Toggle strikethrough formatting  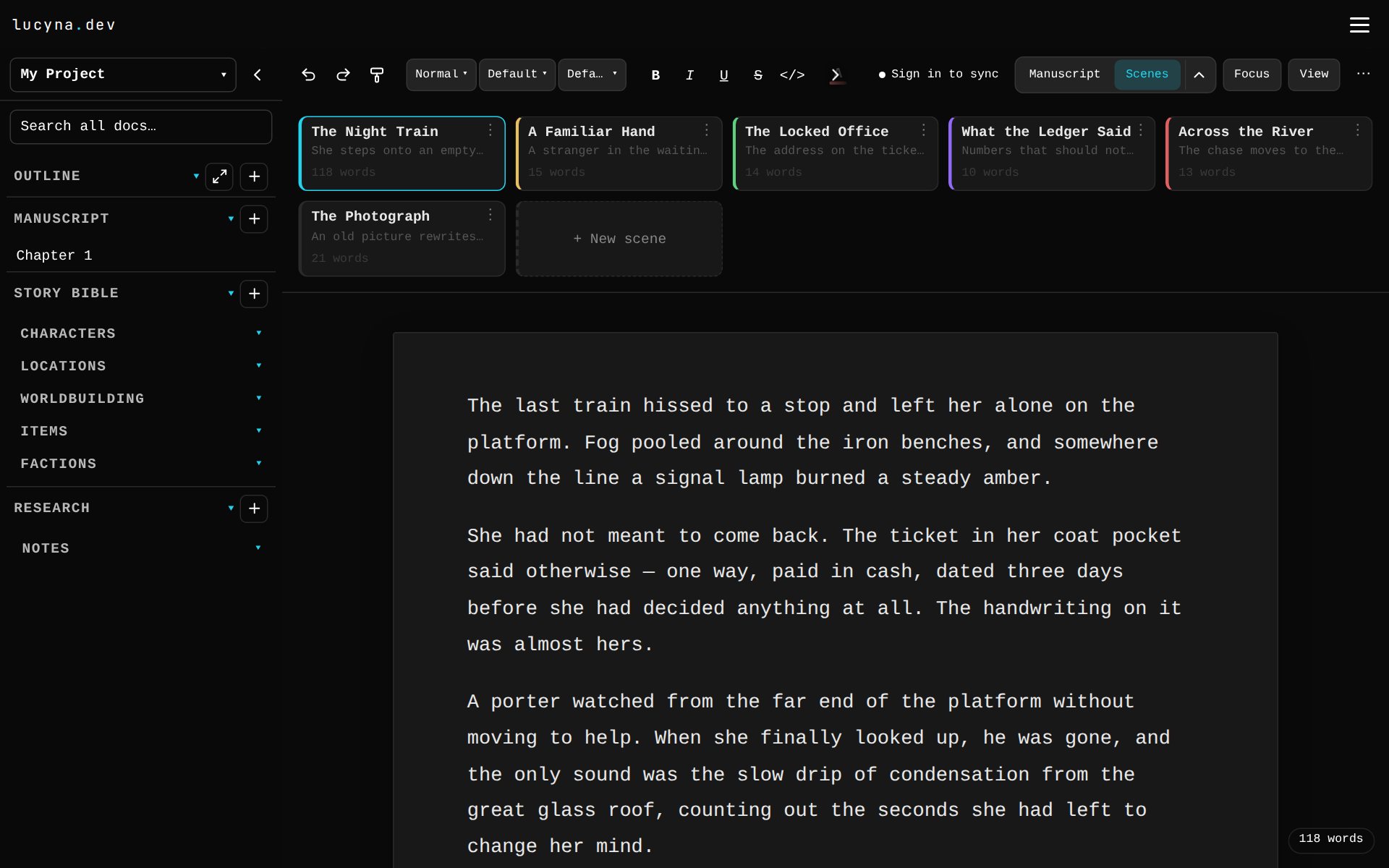(757, 75)
